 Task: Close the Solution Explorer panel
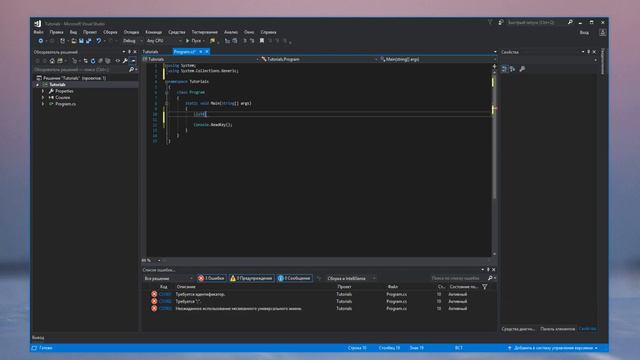[135, 52]
